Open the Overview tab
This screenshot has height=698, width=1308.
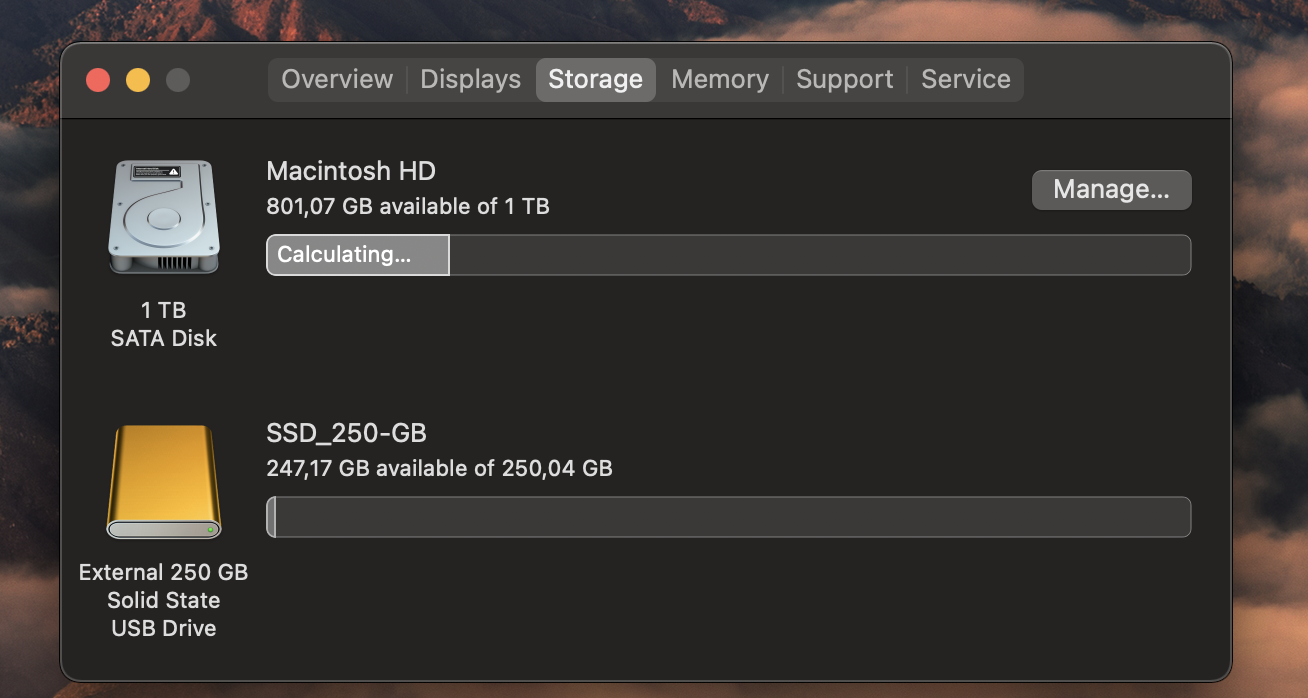[337, 80]
